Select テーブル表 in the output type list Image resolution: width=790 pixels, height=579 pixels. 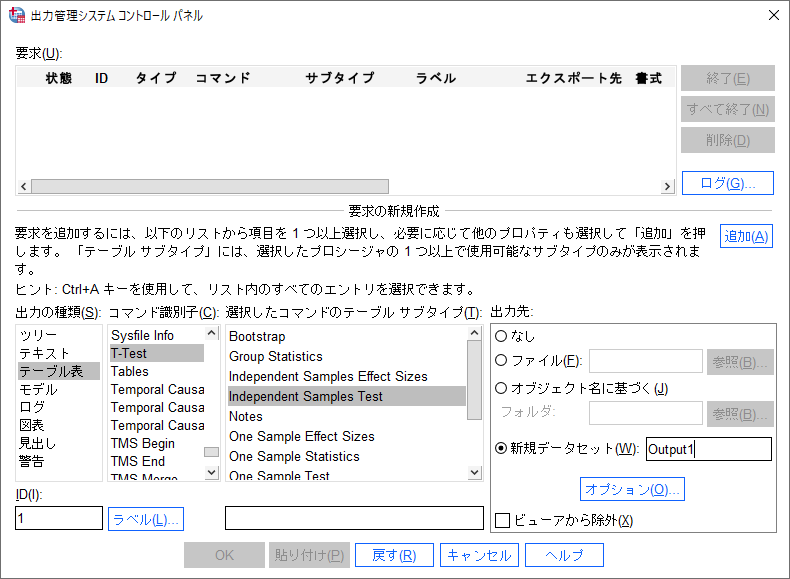59,371
